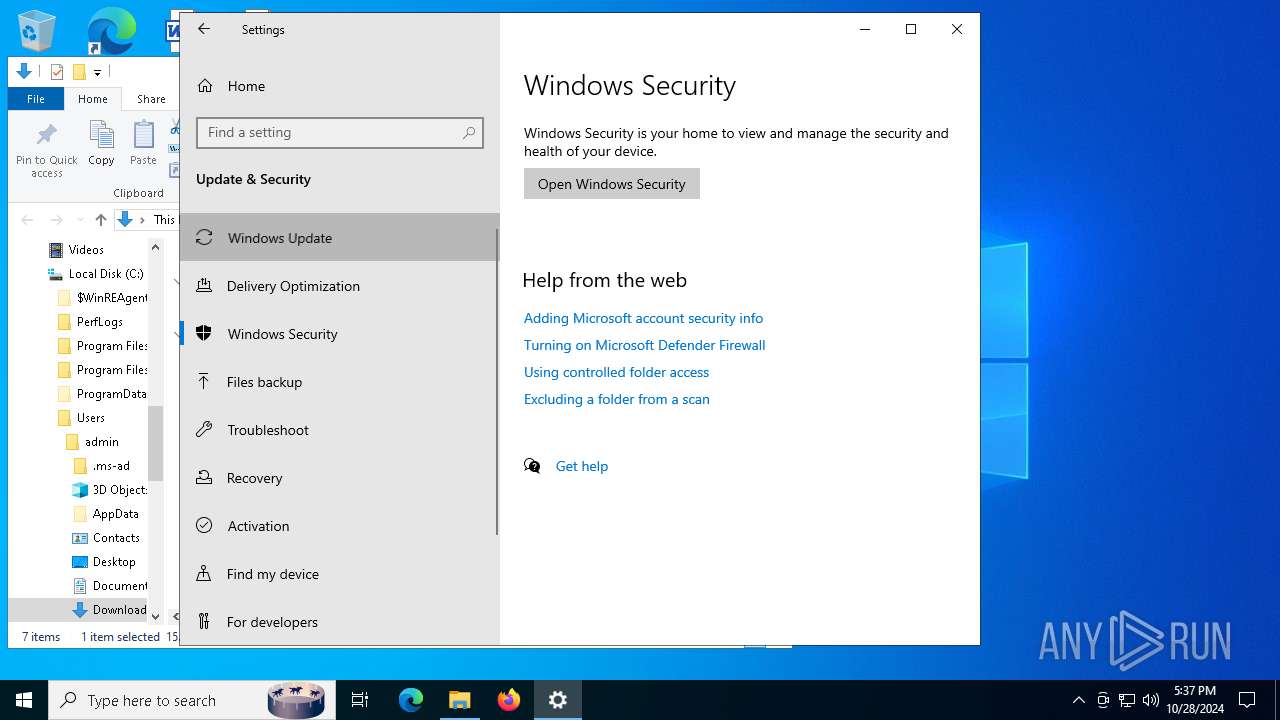Select AppData folder in tree
Viewport: 1280px width, 720px height.
pyautogui.click(x=115, y=513)
